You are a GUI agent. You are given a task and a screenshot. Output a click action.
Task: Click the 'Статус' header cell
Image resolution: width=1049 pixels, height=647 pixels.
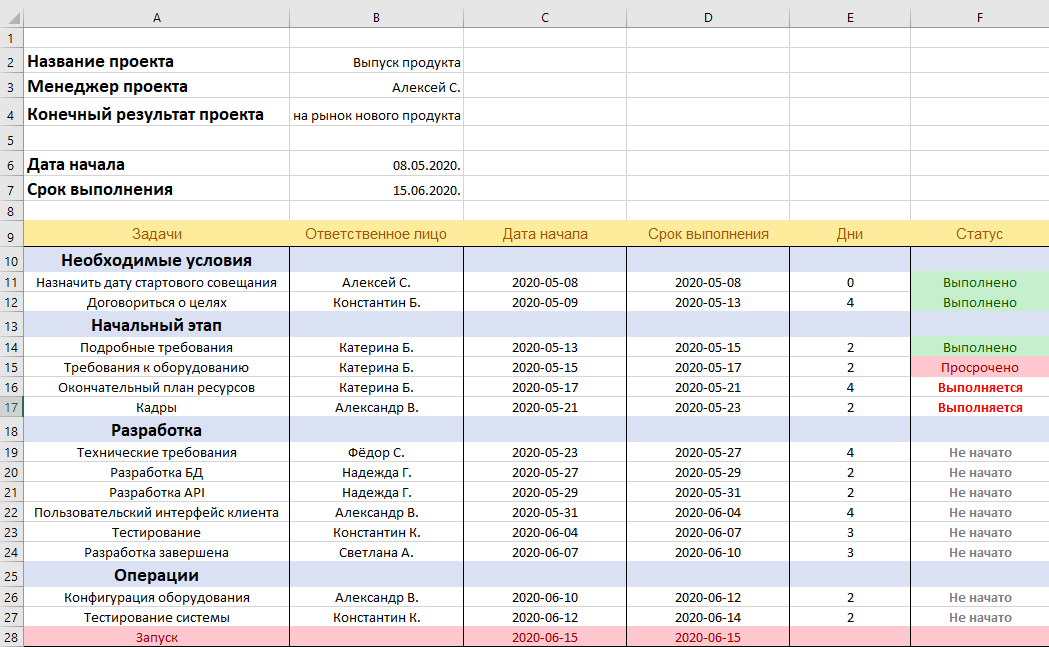point(980,234)
